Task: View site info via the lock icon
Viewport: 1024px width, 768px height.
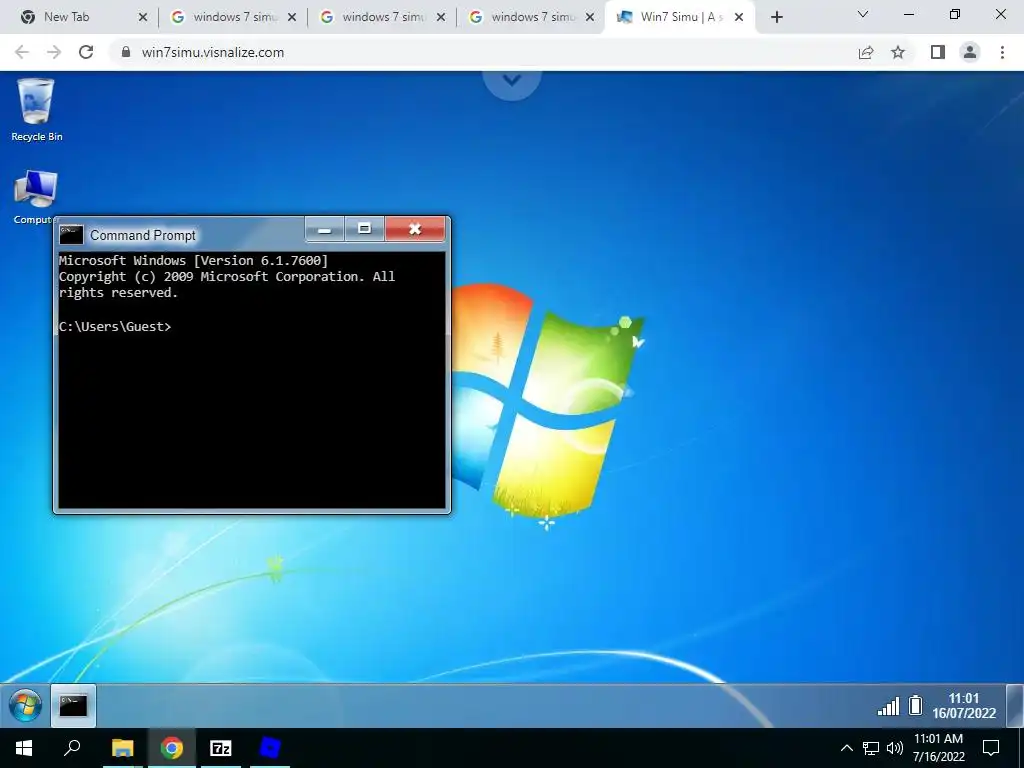Action: (x=126, y=52)
